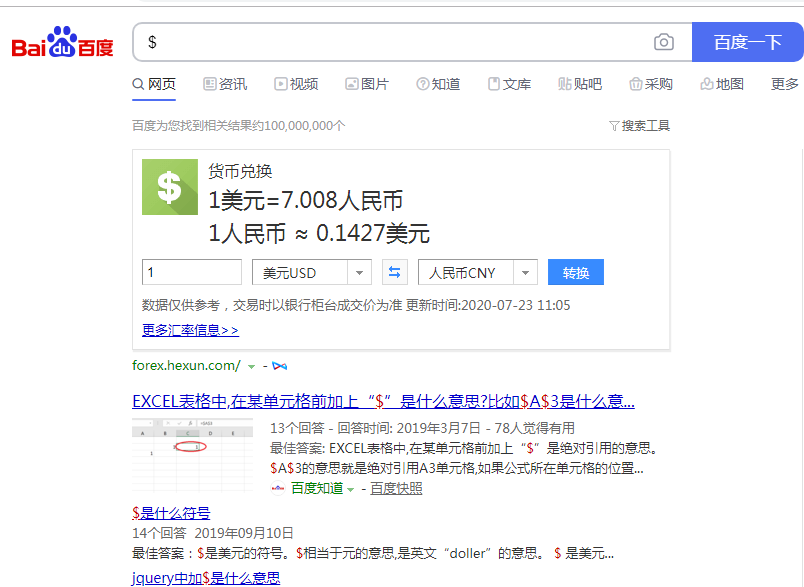Open the jquery中加$是什么意思 link
This screenshot has height=587, width=804.
coord(206,578)
